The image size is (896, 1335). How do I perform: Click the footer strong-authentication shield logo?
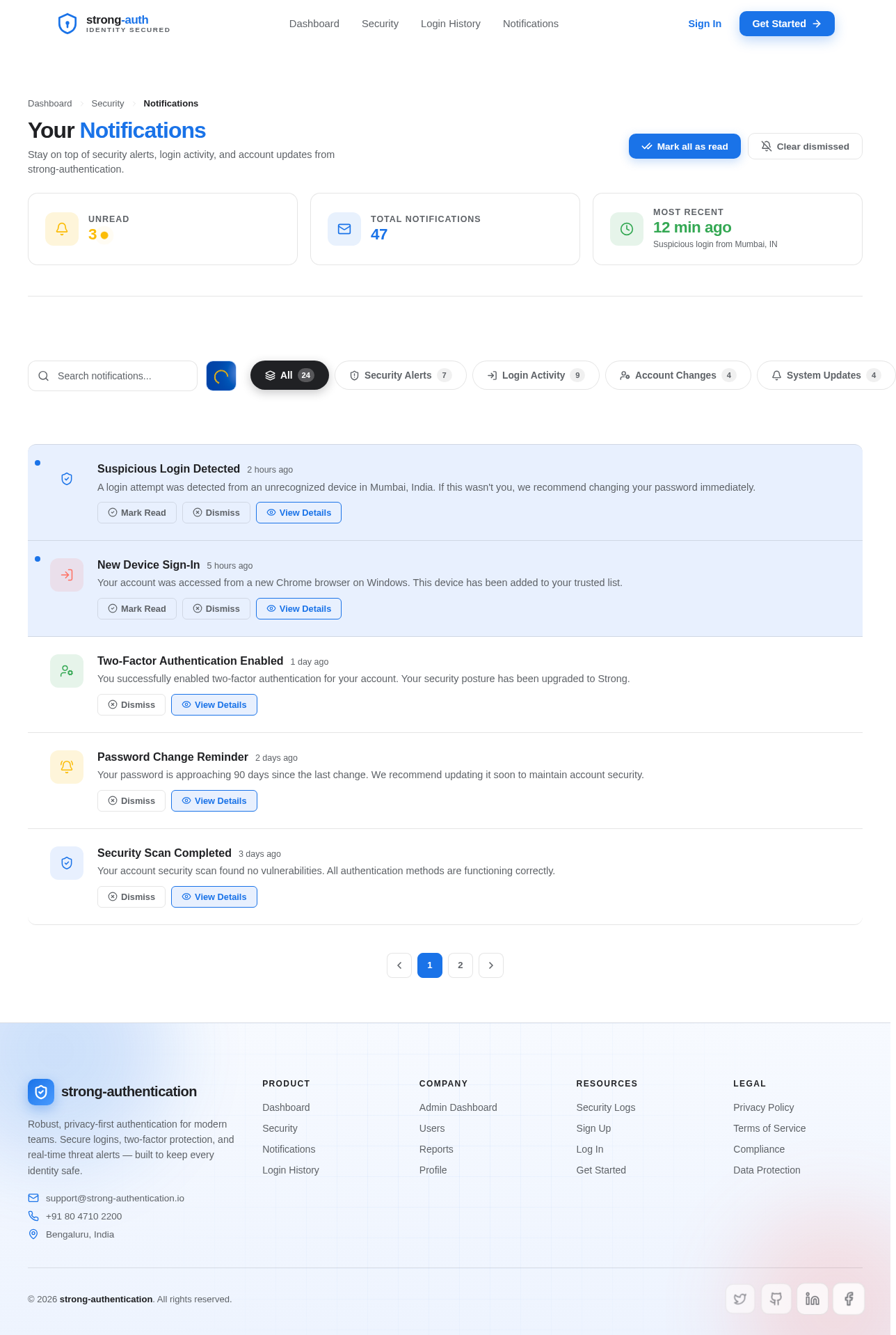click(41, 1092)
